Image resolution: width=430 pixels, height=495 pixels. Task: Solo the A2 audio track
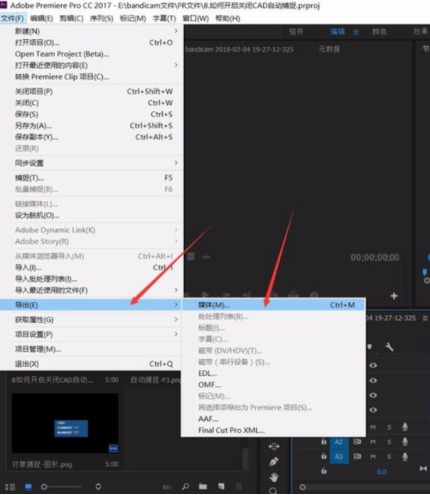tap(389, 442)
